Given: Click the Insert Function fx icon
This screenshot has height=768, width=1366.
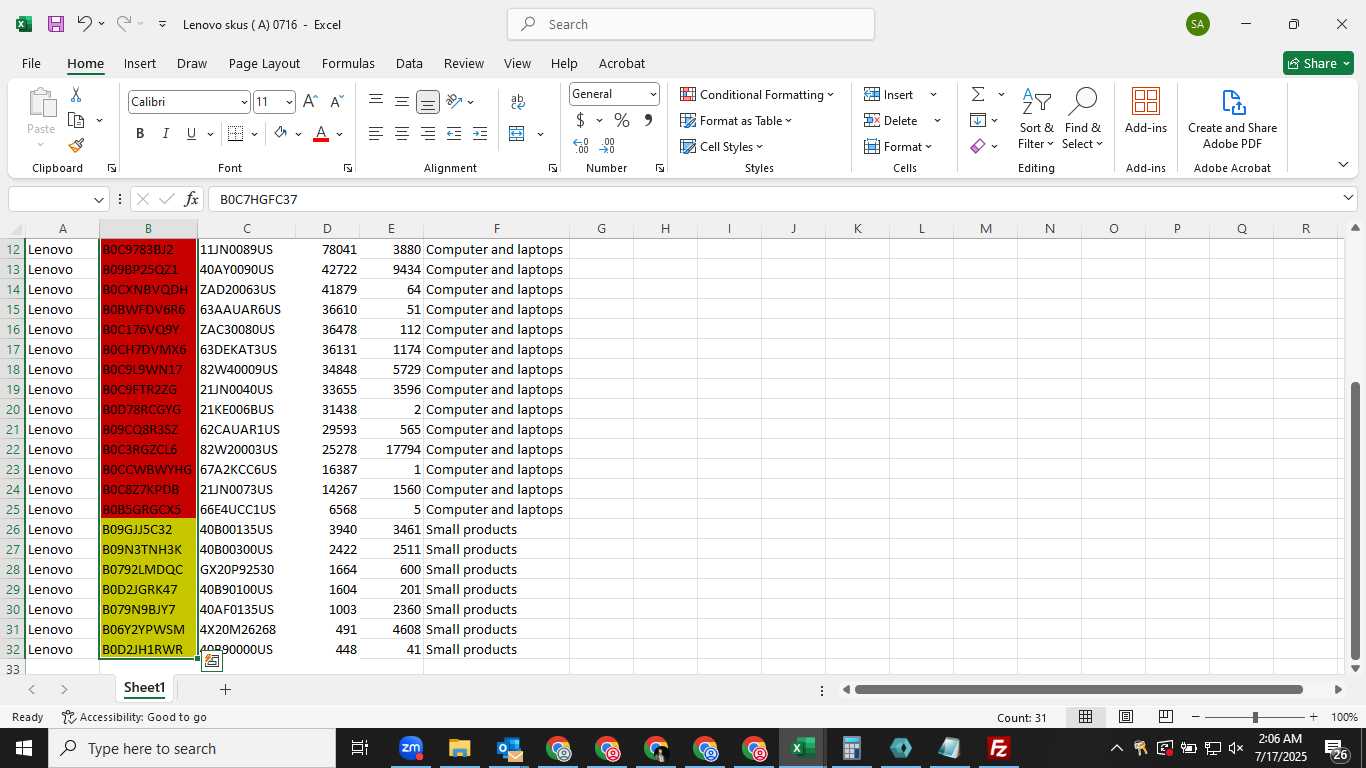Looking at the screenshot, I should (x=192, y=199).
